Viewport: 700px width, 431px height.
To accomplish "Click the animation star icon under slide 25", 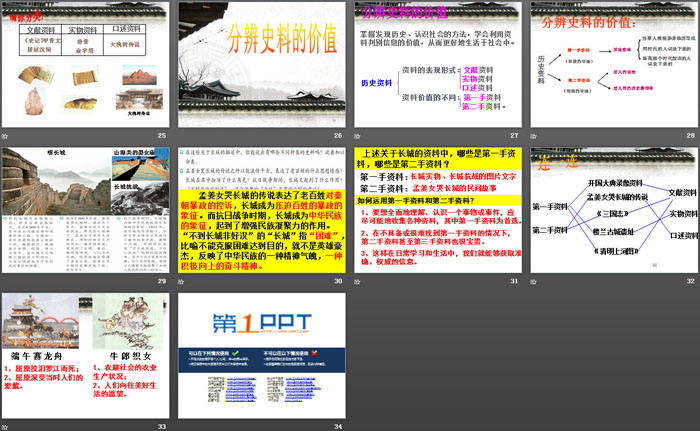I will (x=6, y=136).
